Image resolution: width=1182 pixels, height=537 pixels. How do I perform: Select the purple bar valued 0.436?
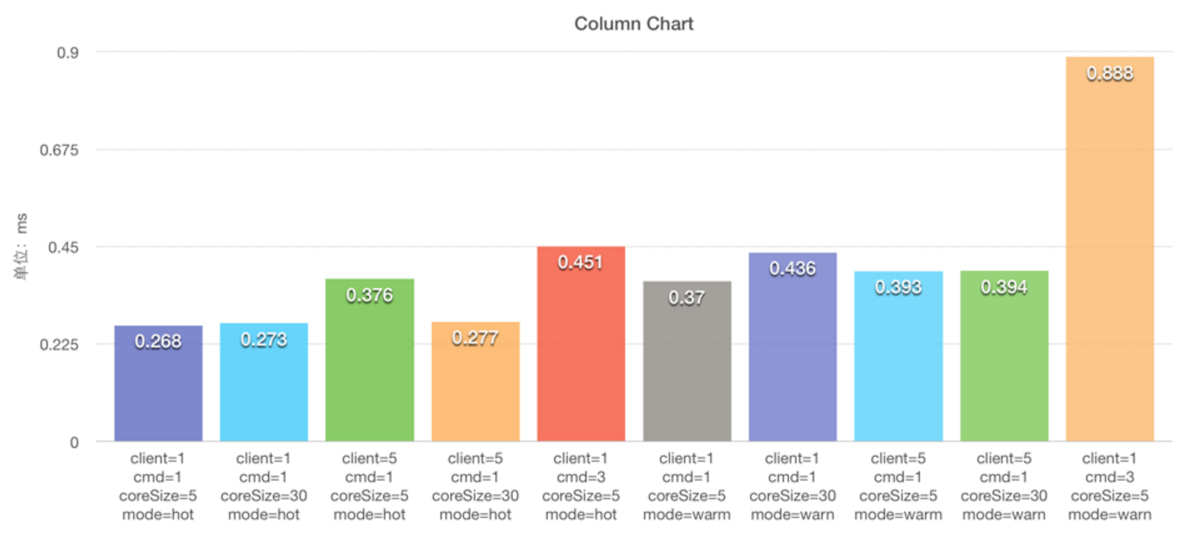coord(793,348)
